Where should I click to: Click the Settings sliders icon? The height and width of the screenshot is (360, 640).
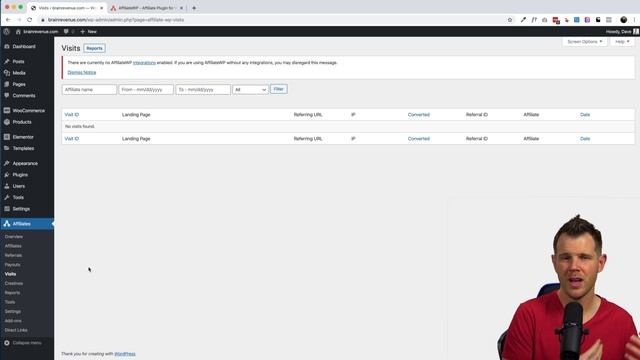pyautogui.click(x=7, y=209)
